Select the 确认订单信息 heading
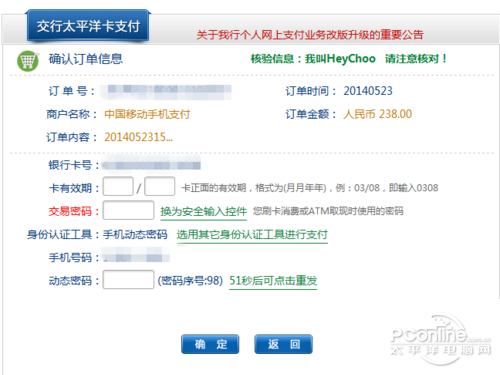The width and height of the screenshot is (500, 375). click(x=86, y=59)
